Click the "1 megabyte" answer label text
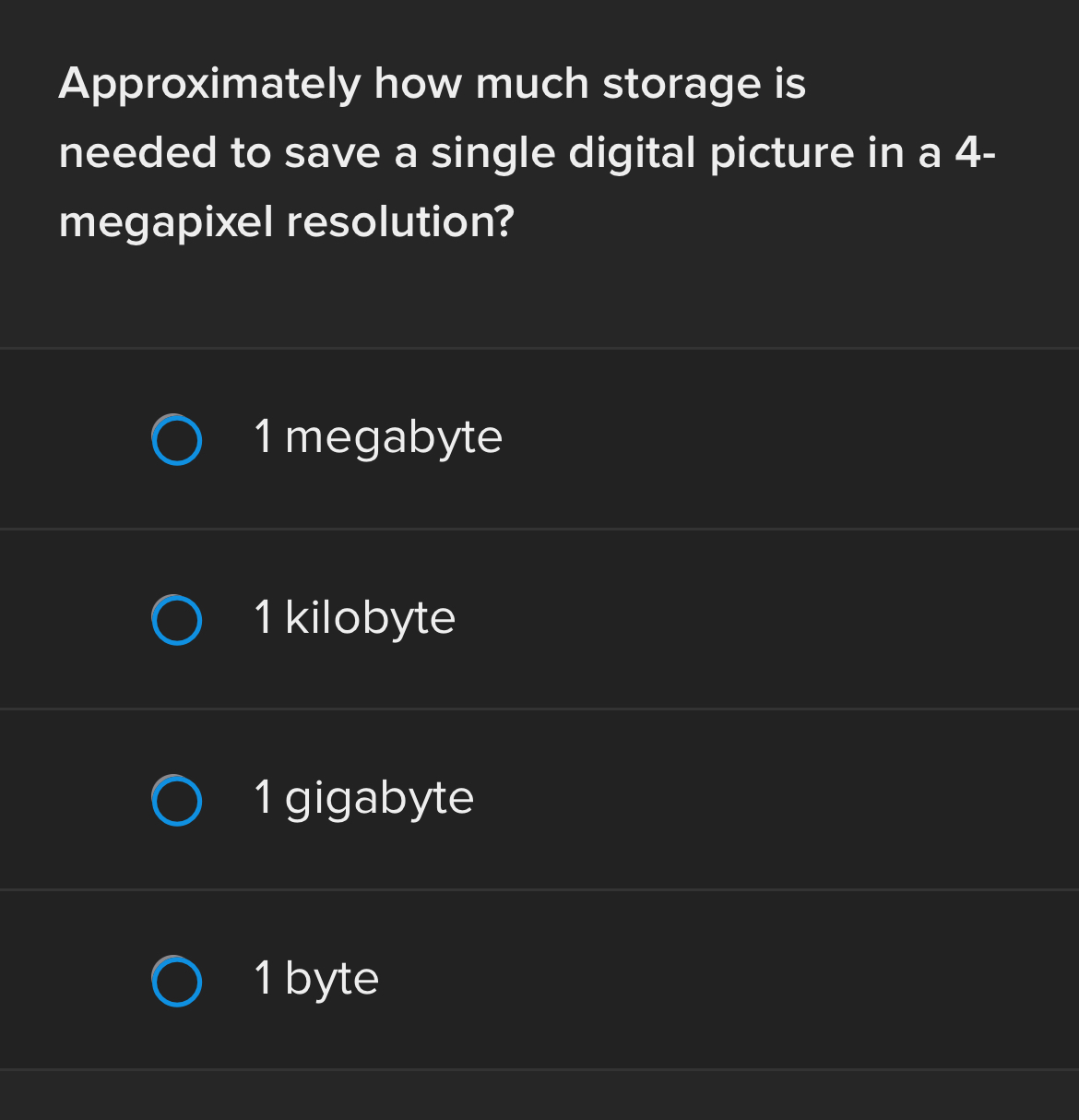The image size is (1079, 1120). pyautogui.click(x=378, y=436)
